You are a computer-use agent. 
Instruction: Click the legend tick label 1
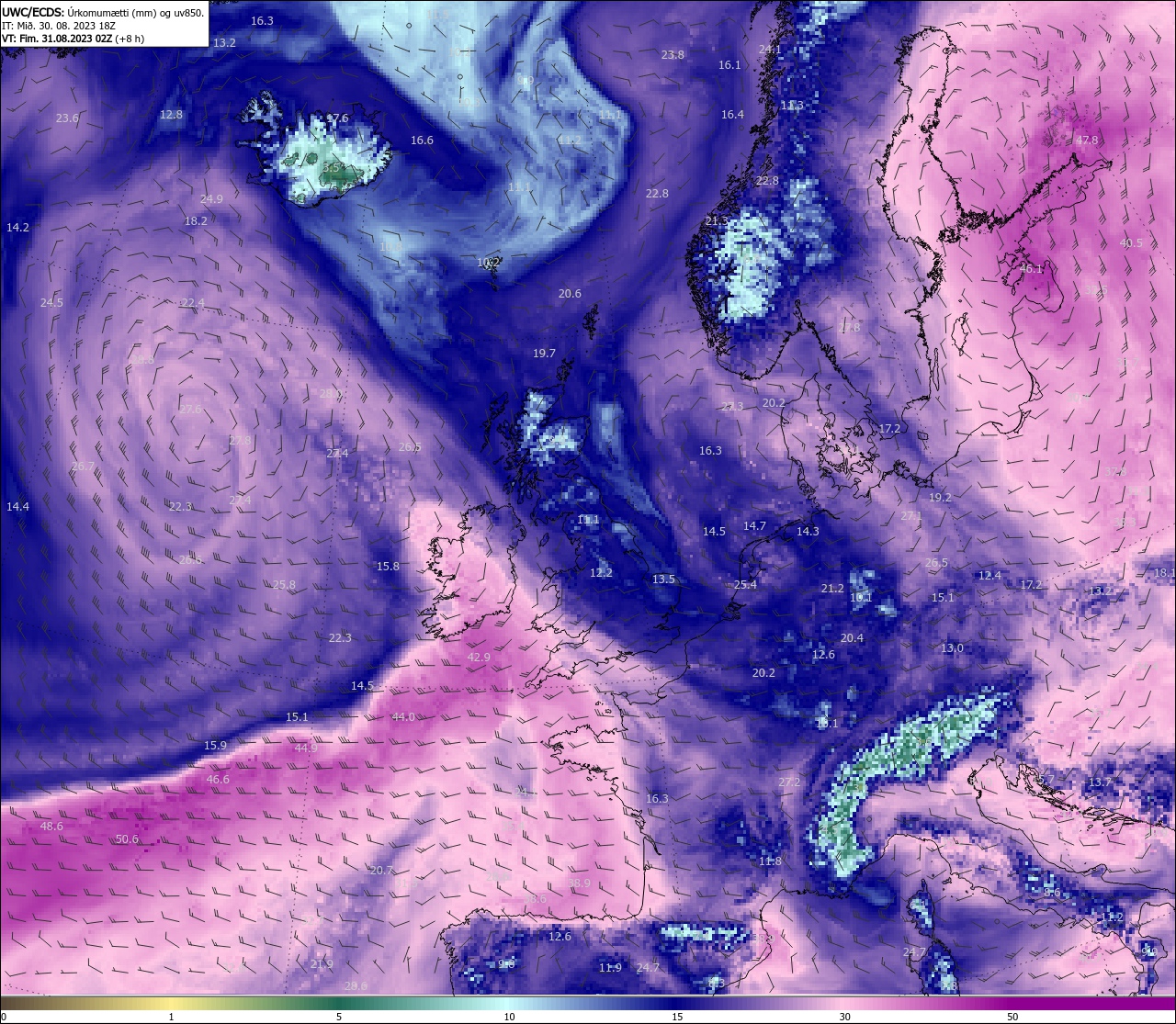172,1017
